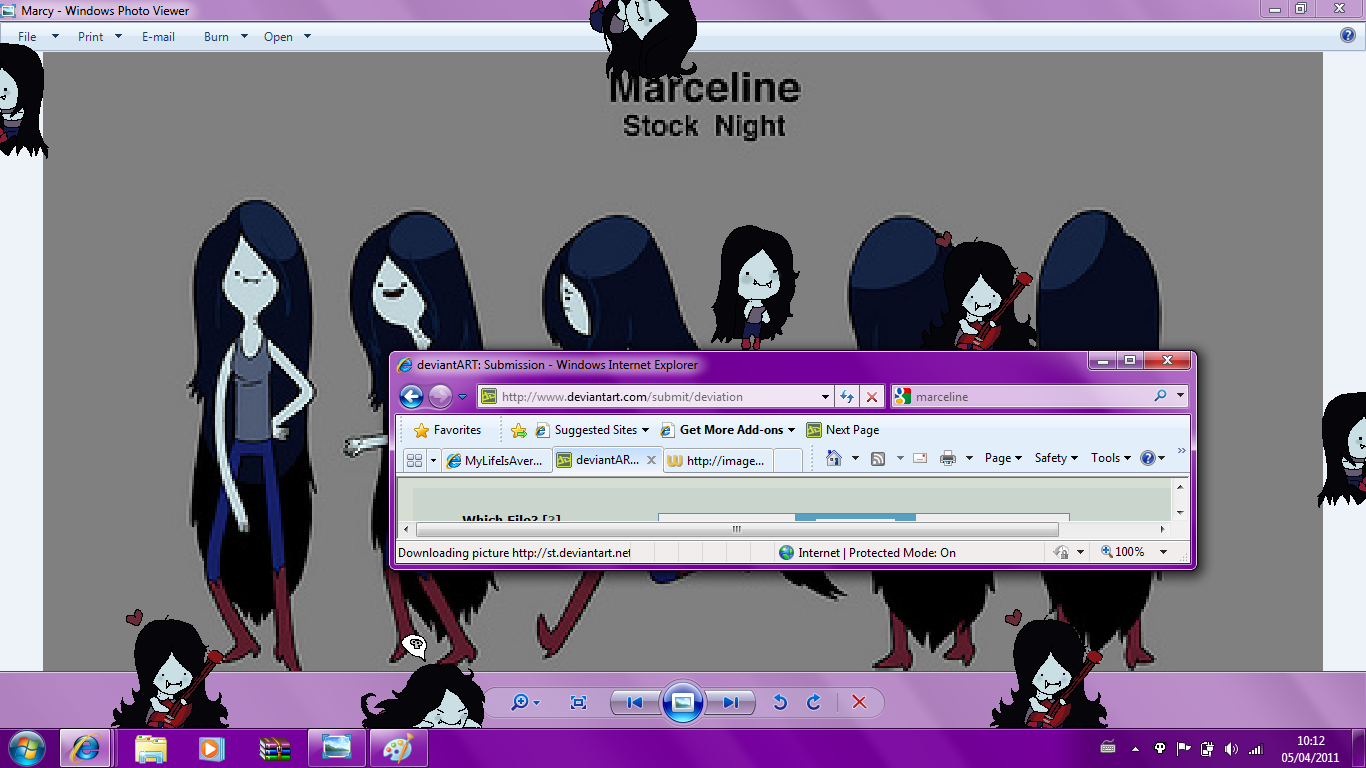1366x768 pixels.
Task: Open the recent pages dropdown arrow
Action: pyautogui.click(x=462, y=397)
